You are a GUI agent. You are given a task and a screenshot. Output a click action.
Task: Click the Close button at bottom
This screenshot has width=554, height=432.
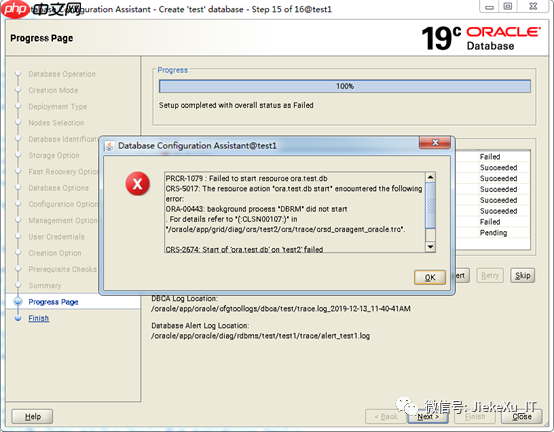point(522,416)
